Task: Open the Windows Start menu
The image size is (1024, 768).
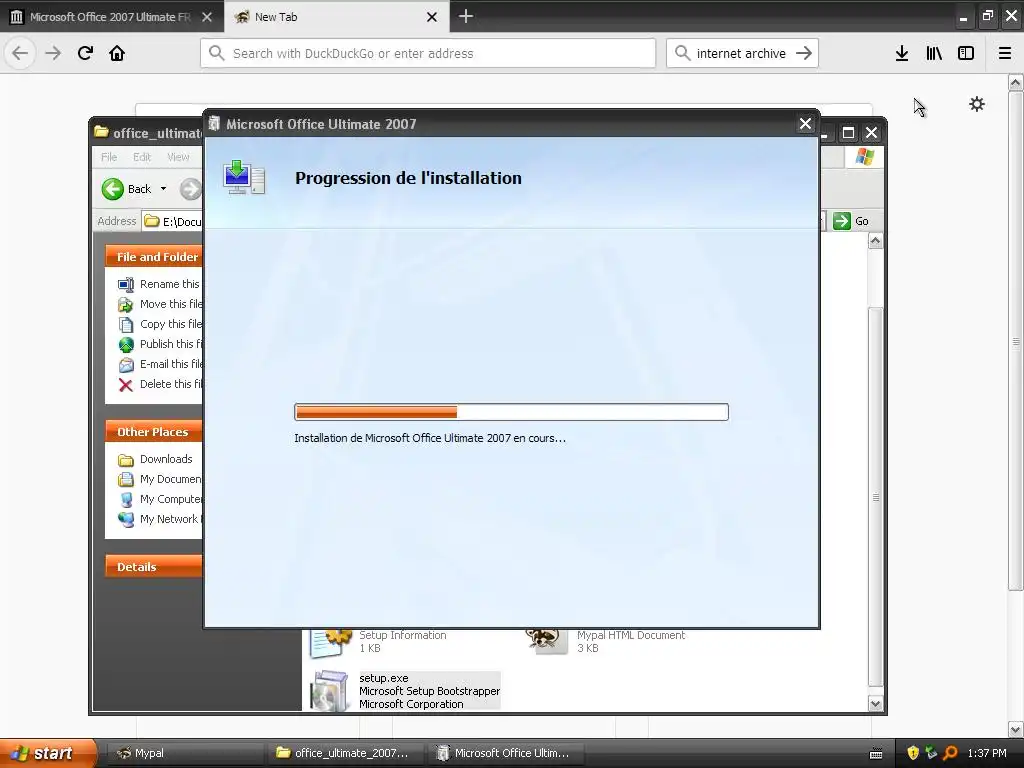Action: (48, 753)
